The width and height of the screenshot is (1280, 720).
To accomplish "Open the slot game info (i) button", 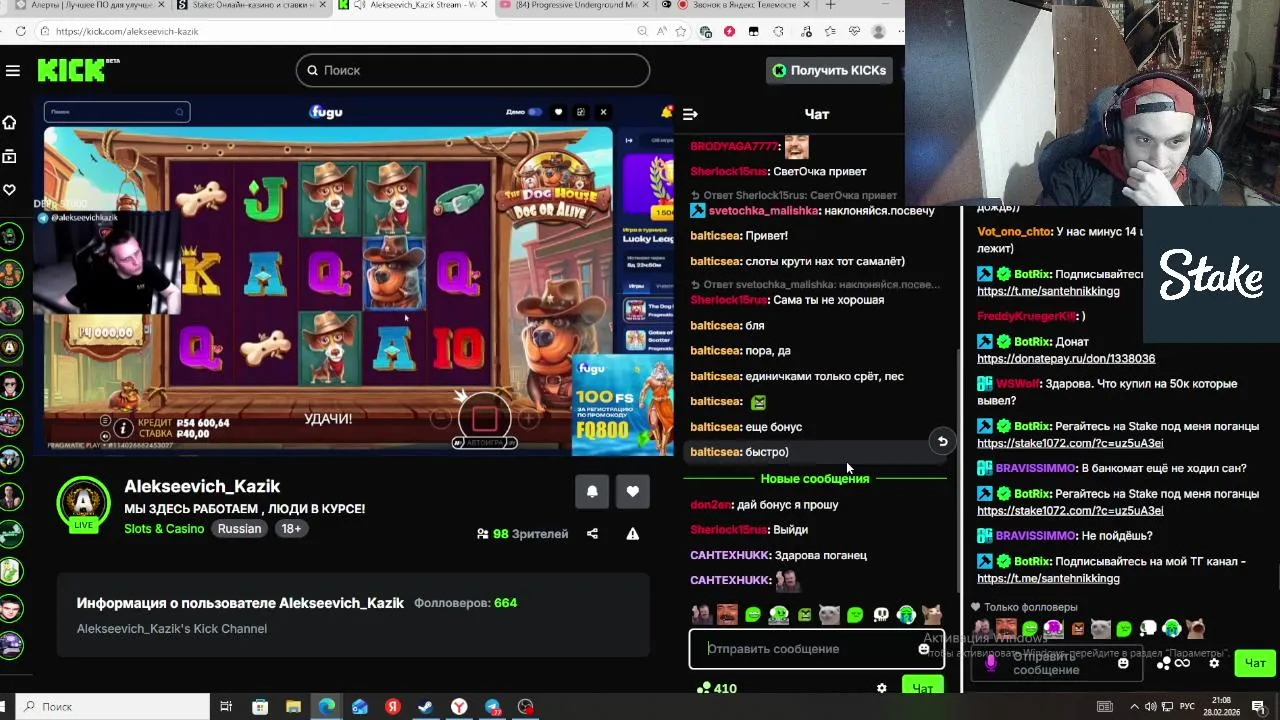I will pyautogui.click(x=123, y=428).
